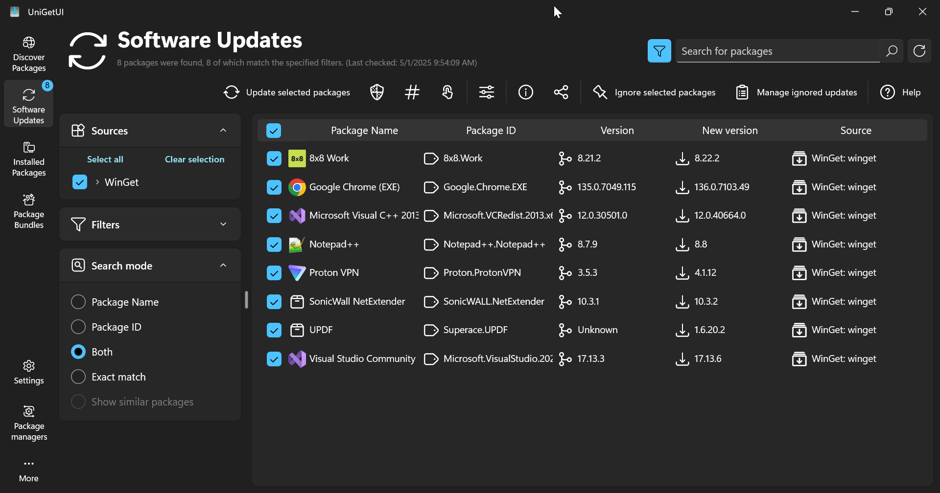Image resolution: width=940 pixels, height=493 pixels.
Task: Click the Unknown version cell for UPDF
Action: pos(597,330)
